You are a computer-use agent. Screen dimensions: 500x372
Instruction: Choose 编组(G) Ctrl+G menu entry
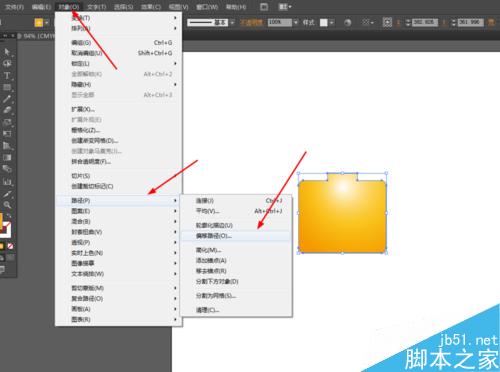point(118,43)
